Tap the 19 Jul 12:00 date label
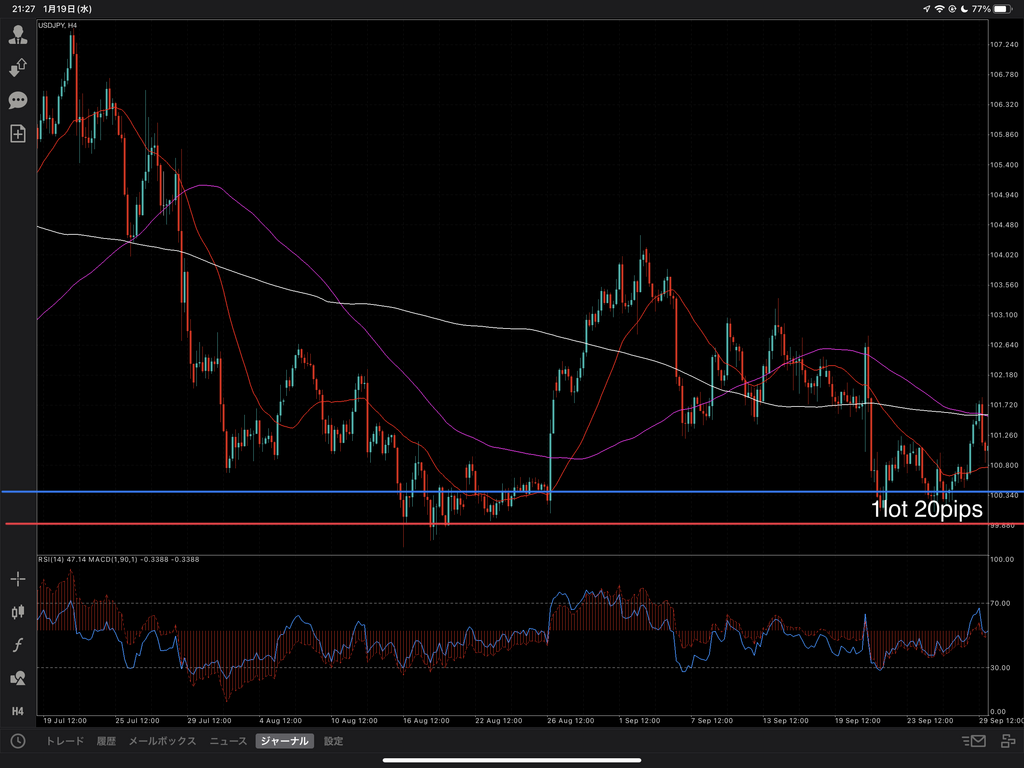This screenshot has width=1024, height=768. (x=65, y=721)
